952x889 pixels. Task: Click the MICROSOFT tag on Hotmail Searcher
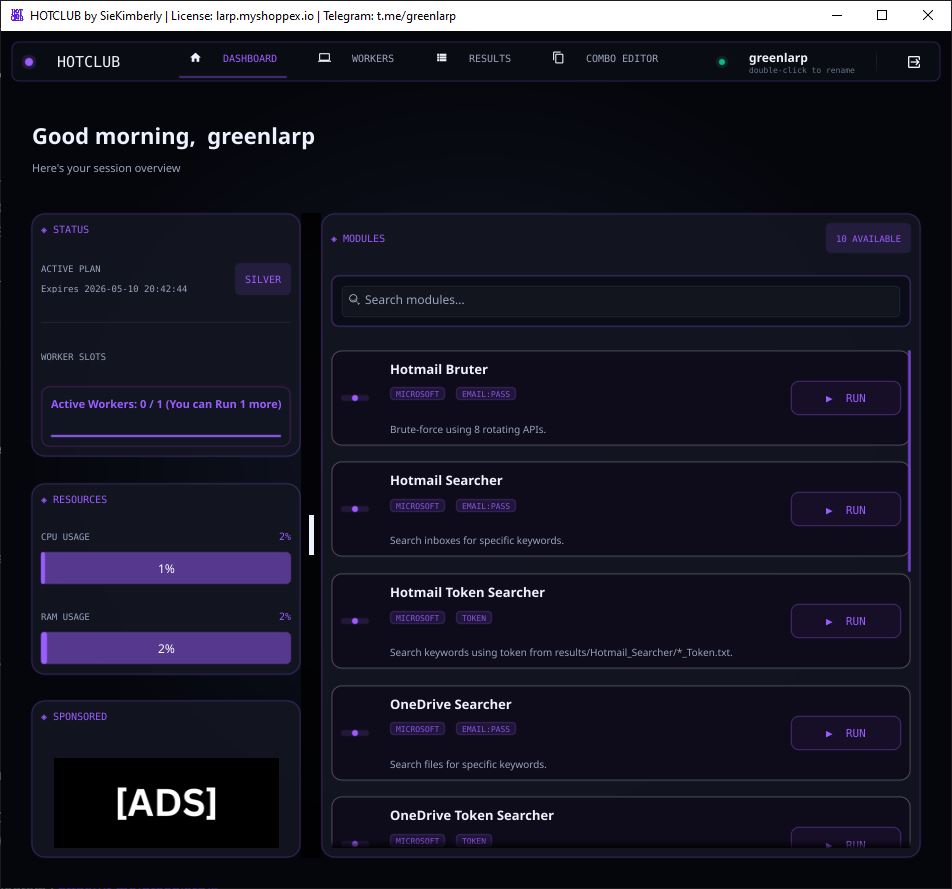(417, 506)
